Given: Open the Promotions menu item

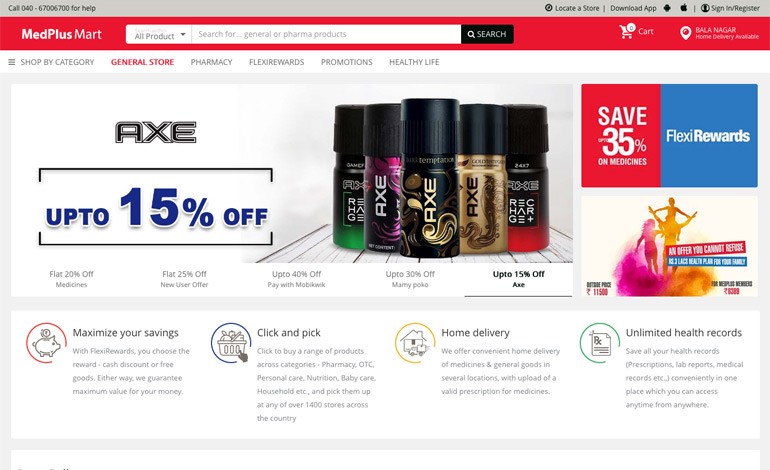Looking at the screenshot, I should click(x=347, y=62).
